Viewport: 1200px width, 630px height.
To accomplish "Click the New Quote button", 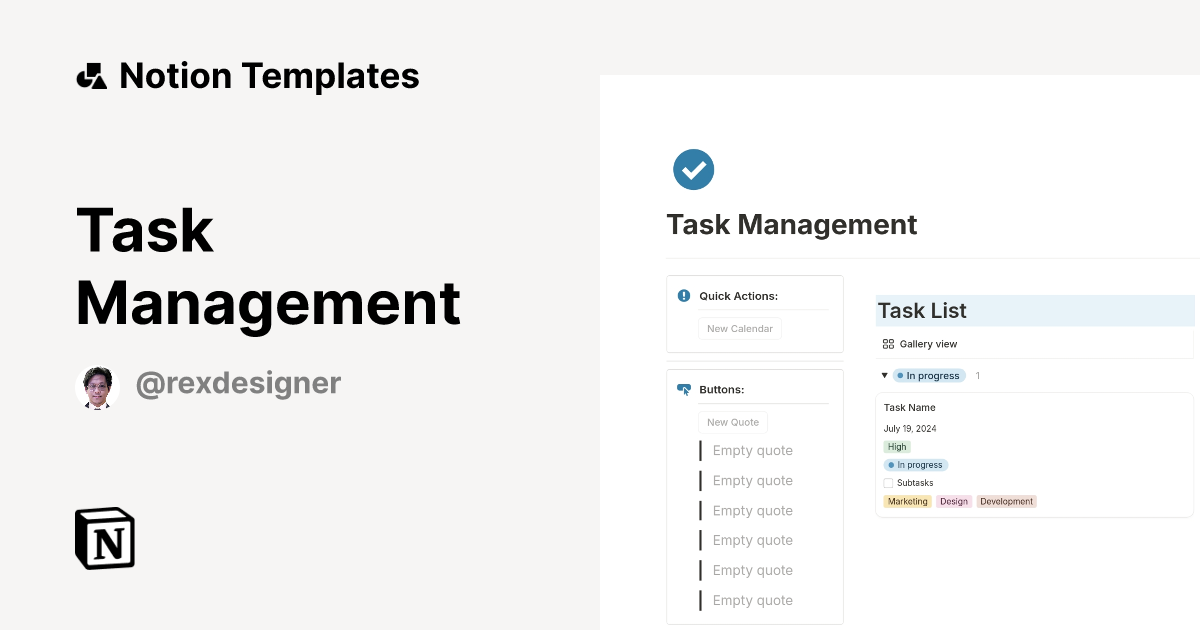I will 732,421.
